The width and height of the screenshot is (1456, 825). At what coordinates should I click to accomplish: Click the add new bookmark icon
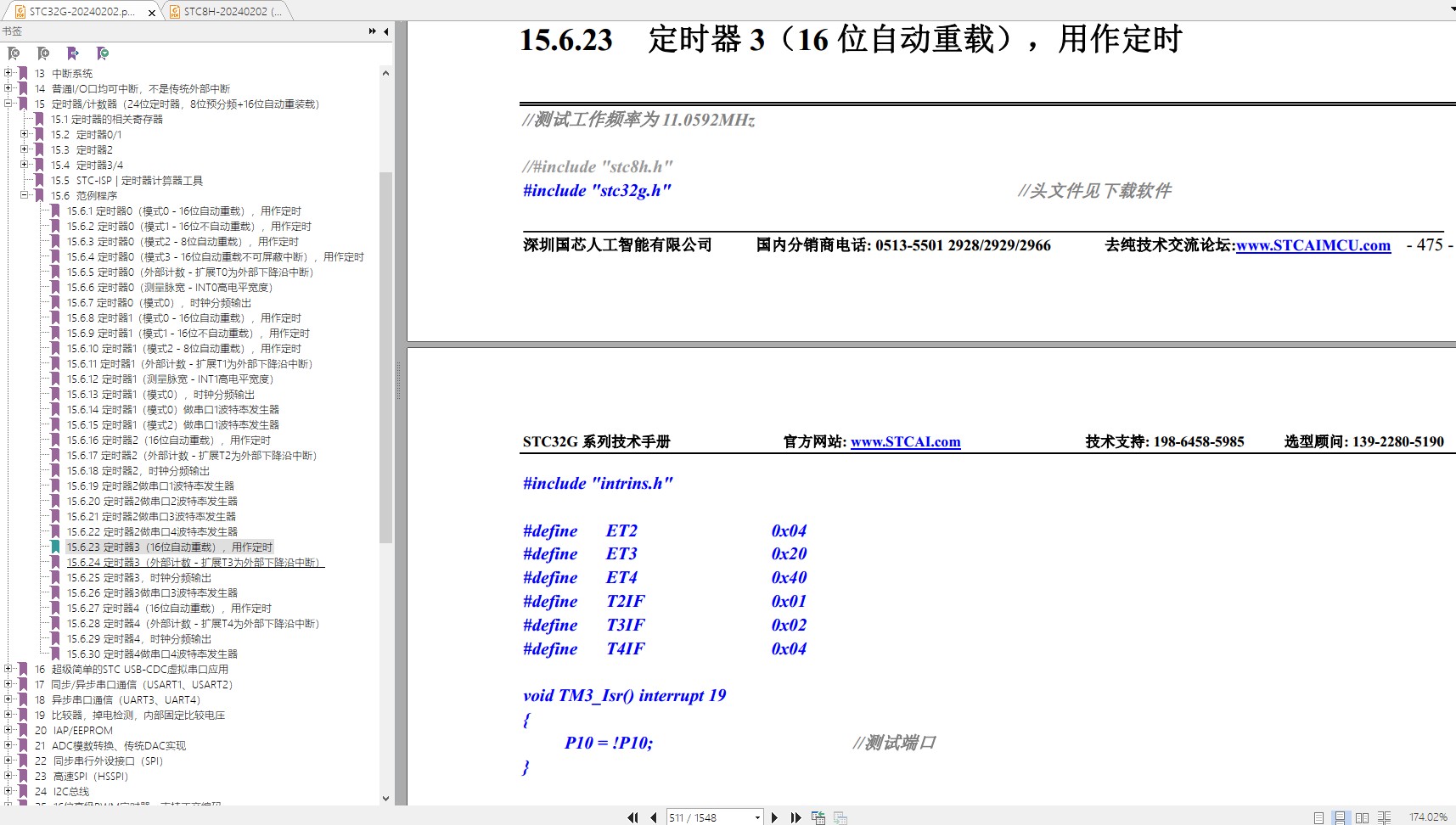(x=43, y=53)
